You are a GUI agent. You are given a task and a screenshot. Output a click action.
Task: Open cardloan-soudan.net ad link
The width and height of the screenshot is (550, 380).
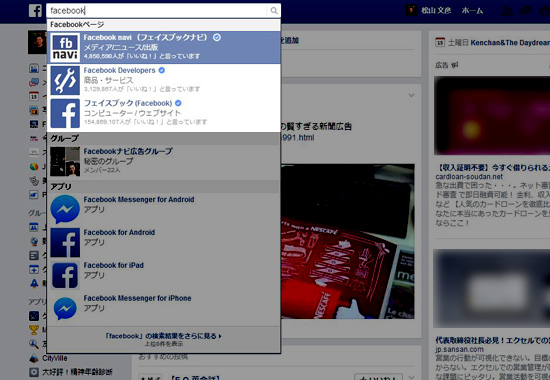(469, 176)
